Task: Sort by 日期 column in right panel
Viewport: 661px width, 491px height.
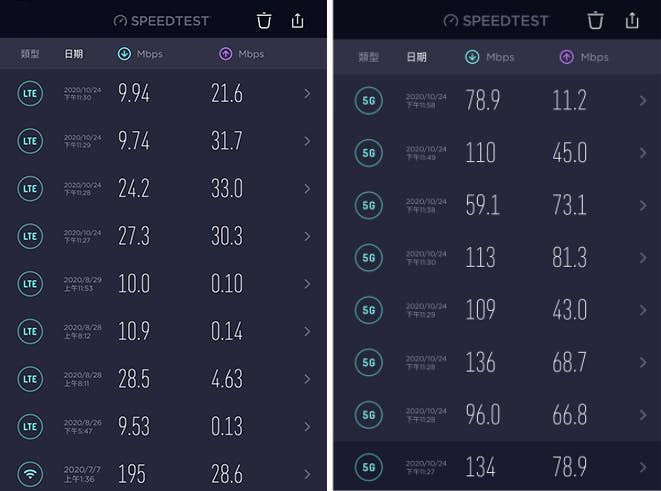Action: coord(416,57)
